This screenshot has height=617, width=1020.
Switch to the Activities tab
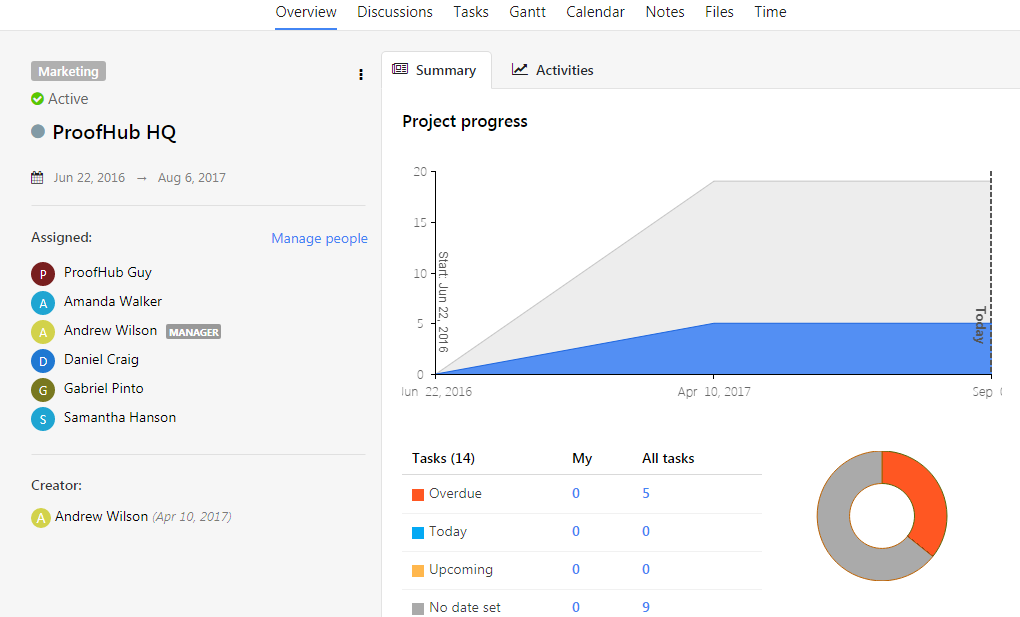[552, 69]
